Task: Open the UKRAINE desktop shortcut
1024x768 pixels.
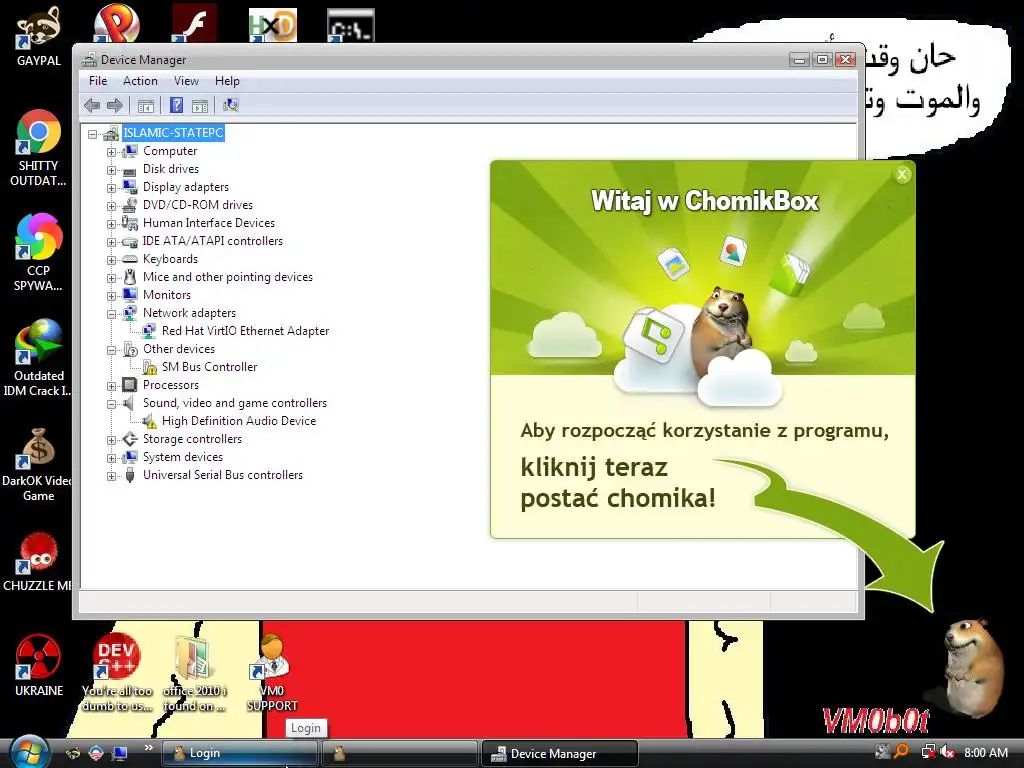Action: pos(39,666)
